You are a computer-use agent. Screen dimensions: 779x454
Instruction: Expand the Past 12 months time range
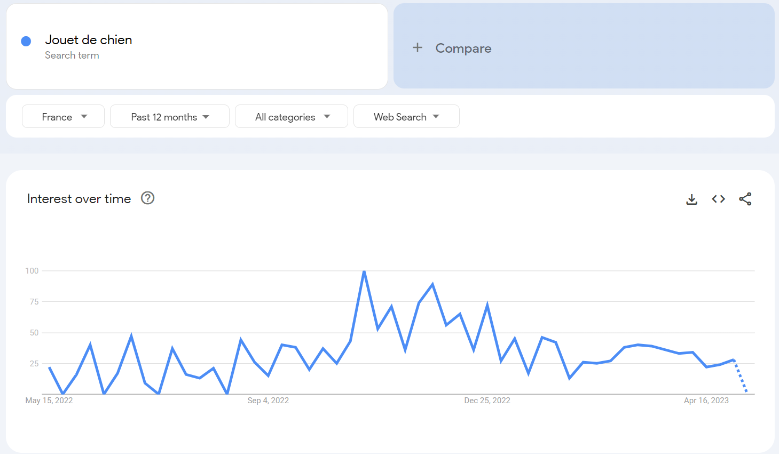pos(170,117)
